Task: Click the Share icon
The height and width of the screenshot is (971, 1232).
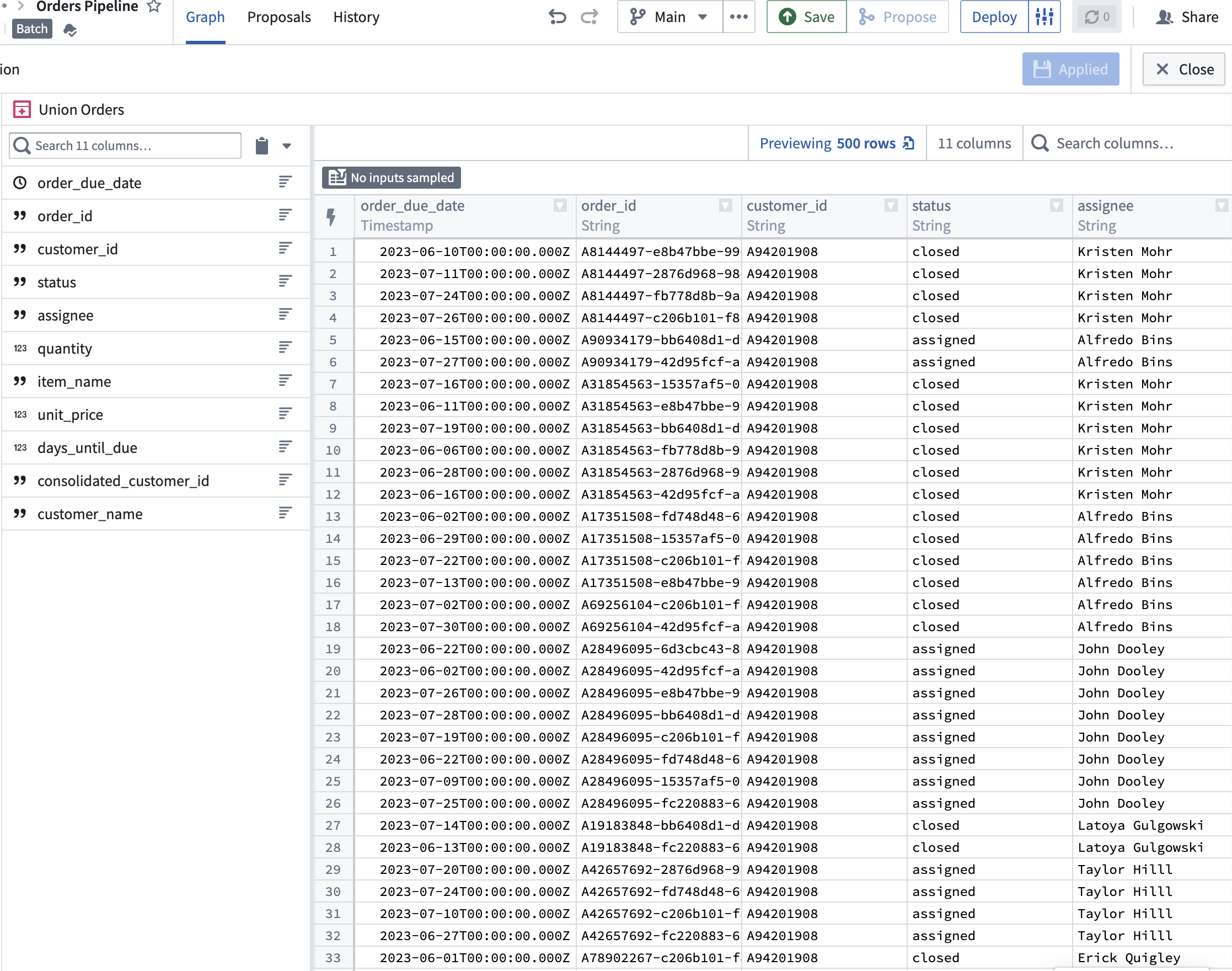Action: (x=1164, y=17)
